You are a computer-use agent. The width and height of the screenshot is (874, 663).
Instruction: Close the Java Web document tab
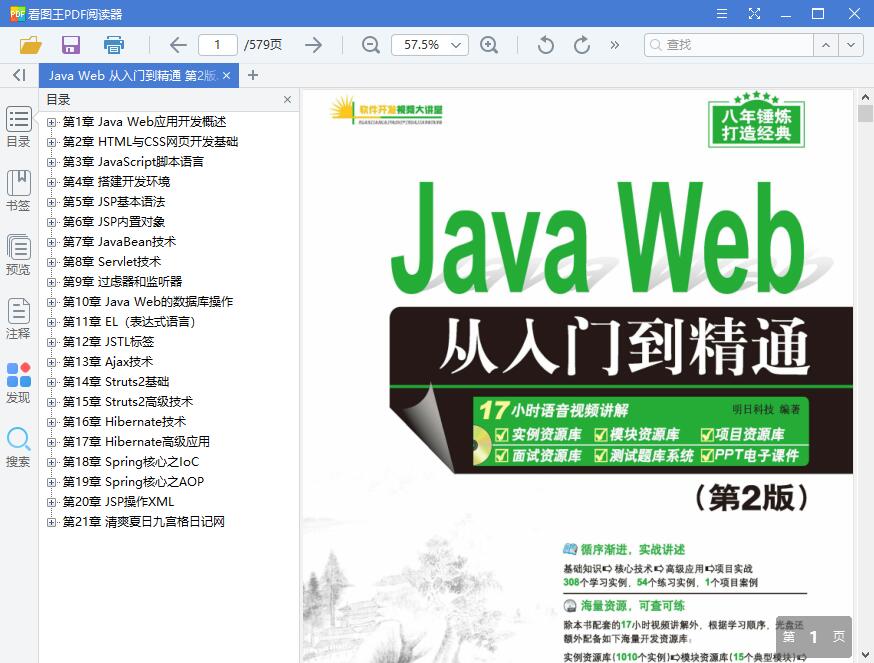tap(226, 75)
